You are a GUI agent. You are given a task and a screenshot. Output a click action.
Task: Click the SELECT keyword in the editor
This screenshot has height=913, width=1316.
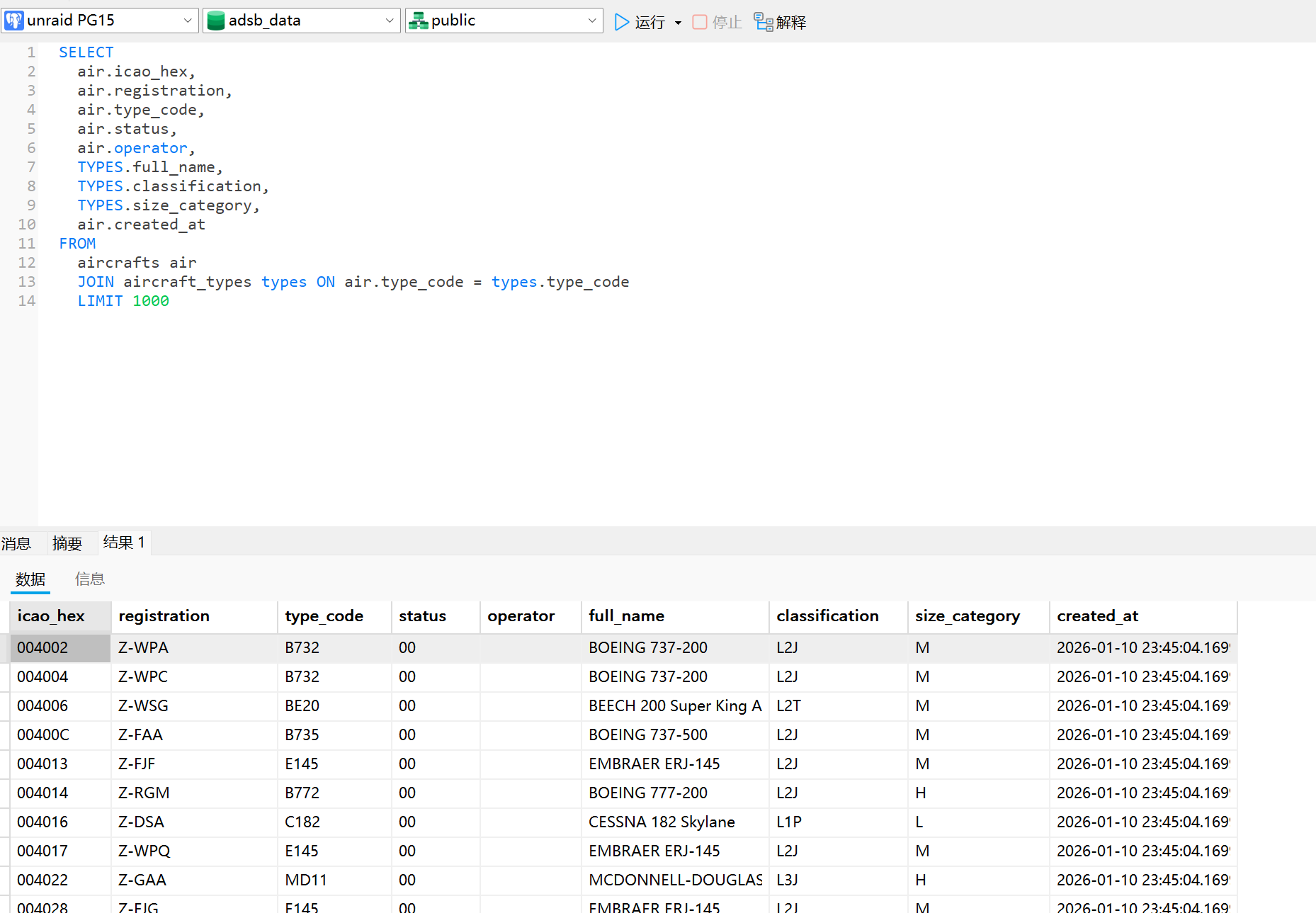[86, 52]
